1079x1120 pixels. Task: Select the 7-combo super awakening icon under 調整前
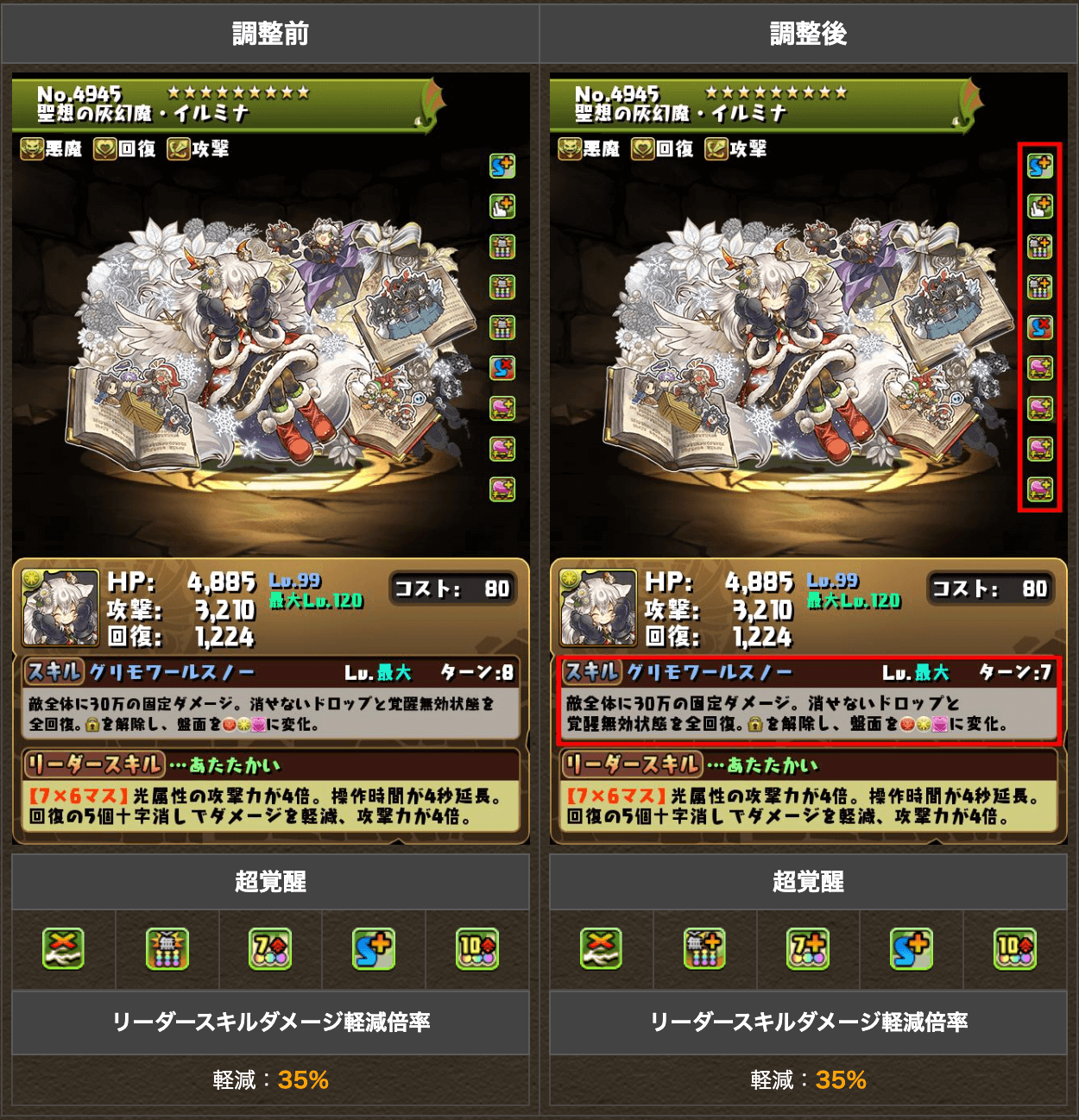pos(270,949)
